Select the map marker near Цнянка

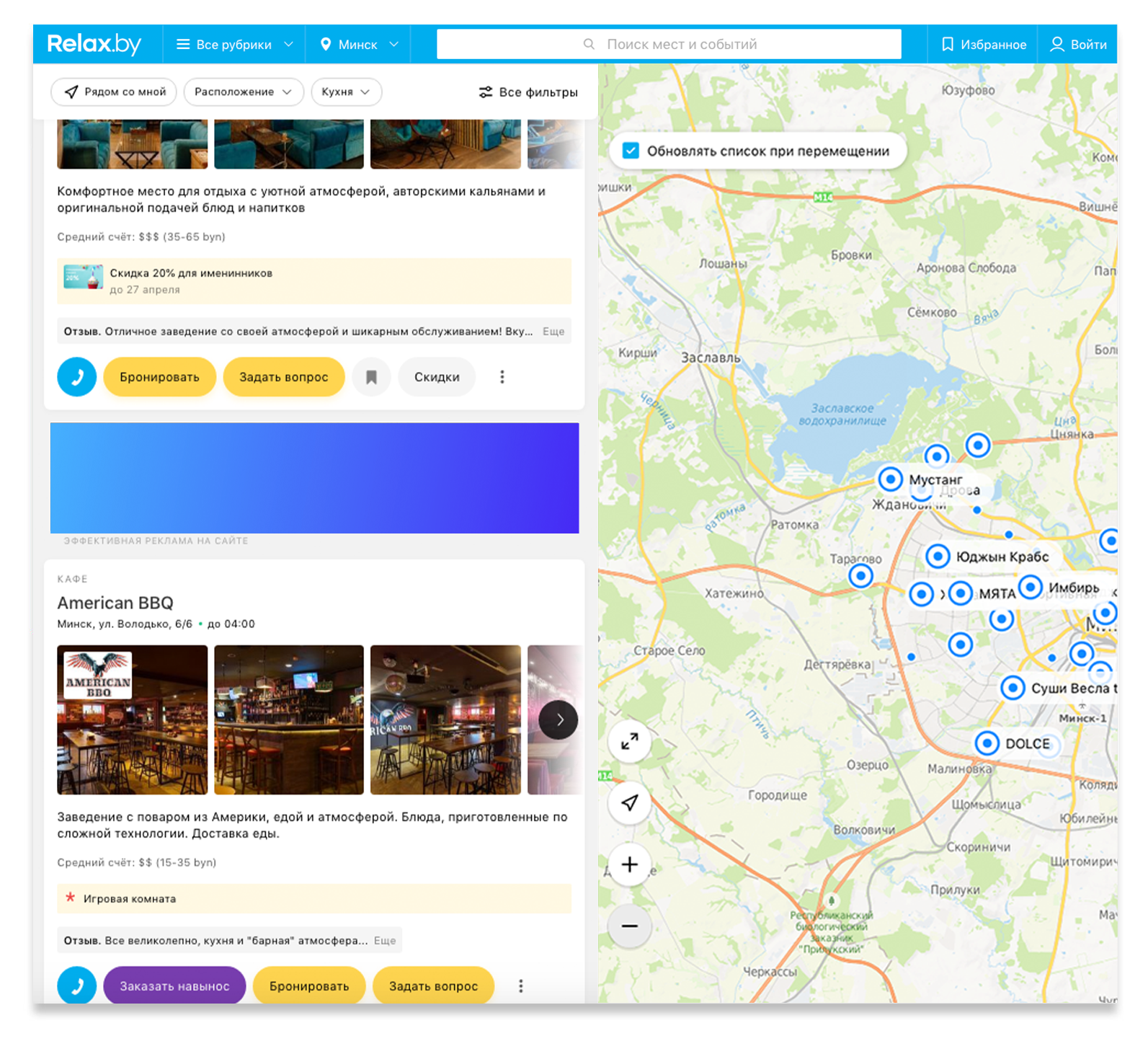tap(978, 446)
